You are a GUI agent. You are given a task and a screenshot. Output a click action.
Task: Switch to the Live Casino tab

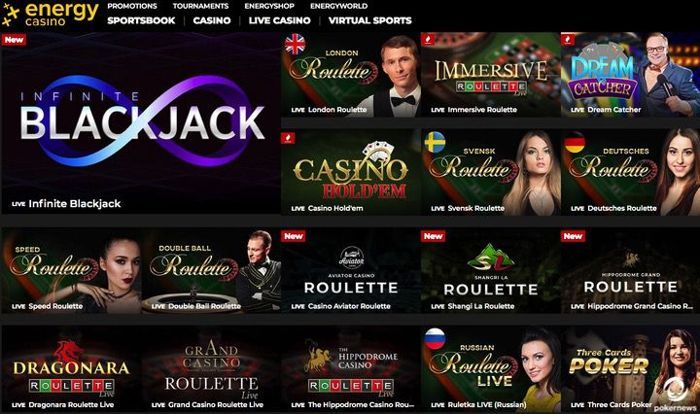279,21
